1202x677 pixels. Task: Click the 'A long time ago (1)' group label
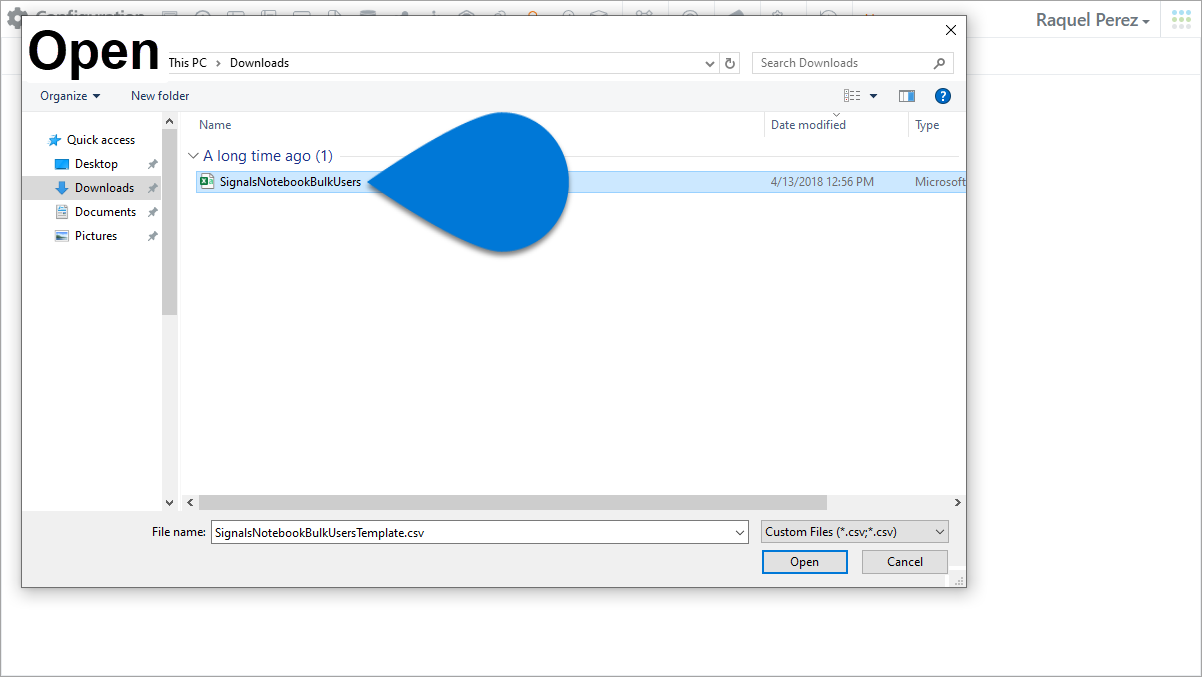[268, 156]
